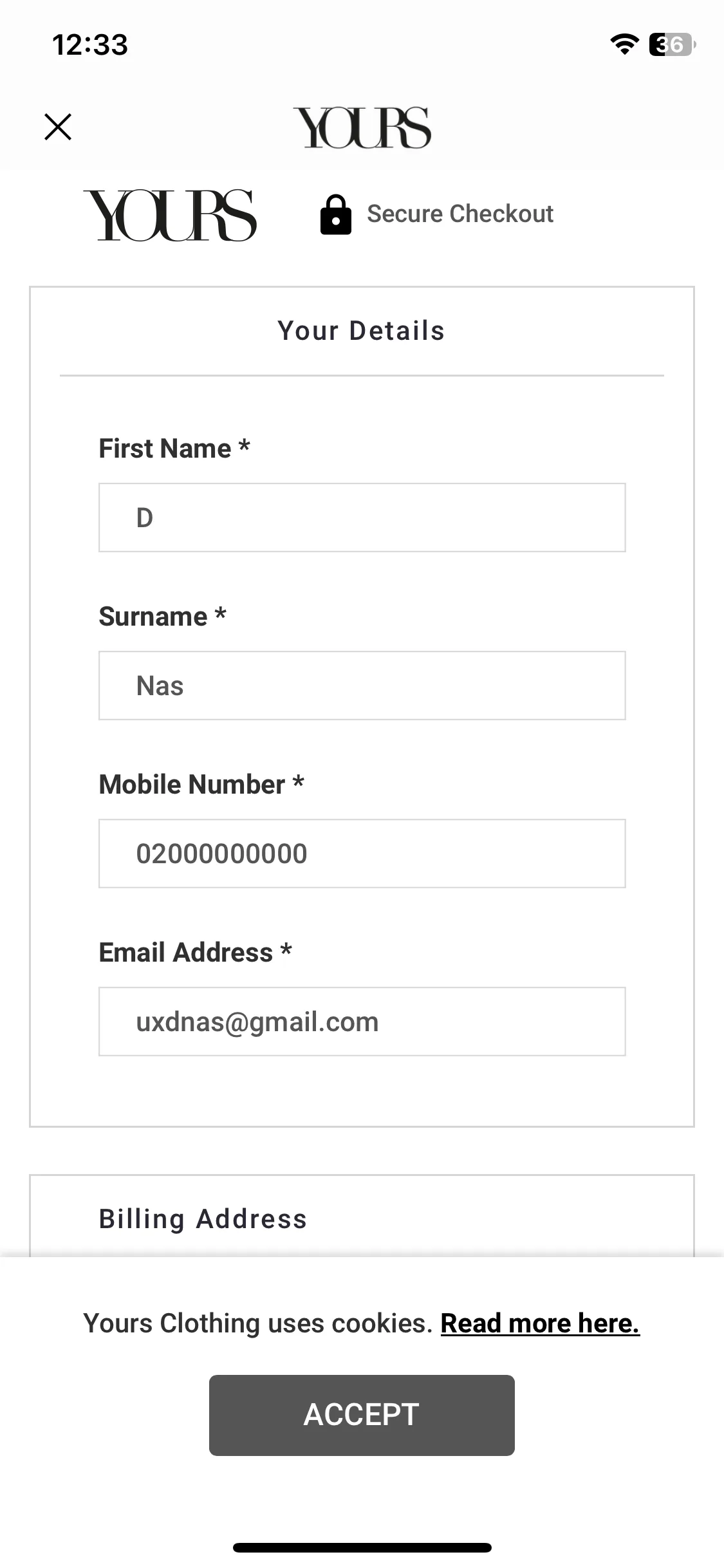This screenshot has height=1568, width=724.
Task: Tap the Mobile Number label
Action: coord(201,785)
